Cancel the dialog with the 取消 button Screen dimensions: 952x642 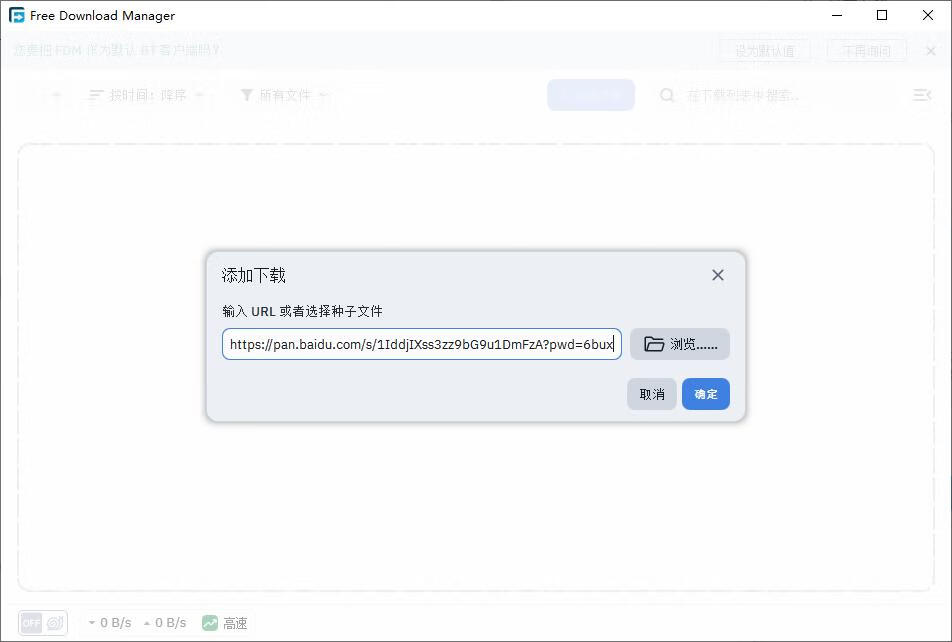(651, 394)
